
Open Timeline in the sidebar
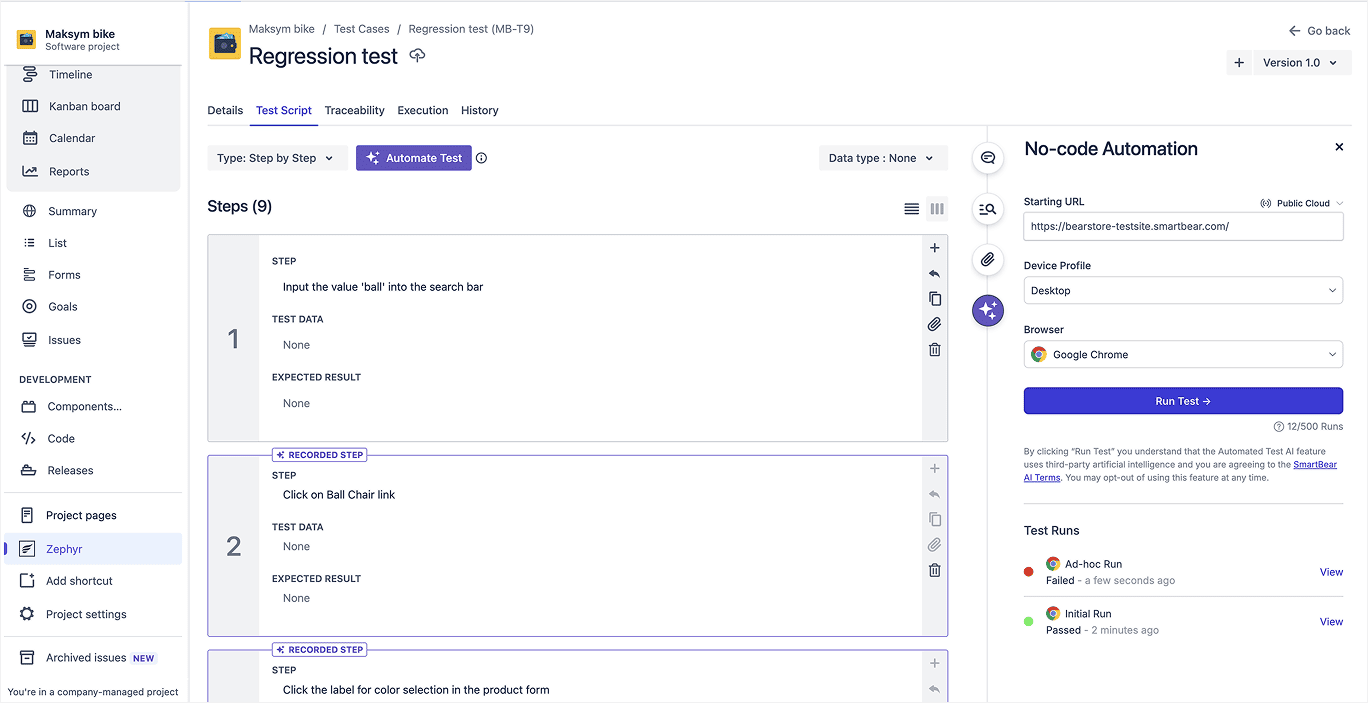point(70,75)
